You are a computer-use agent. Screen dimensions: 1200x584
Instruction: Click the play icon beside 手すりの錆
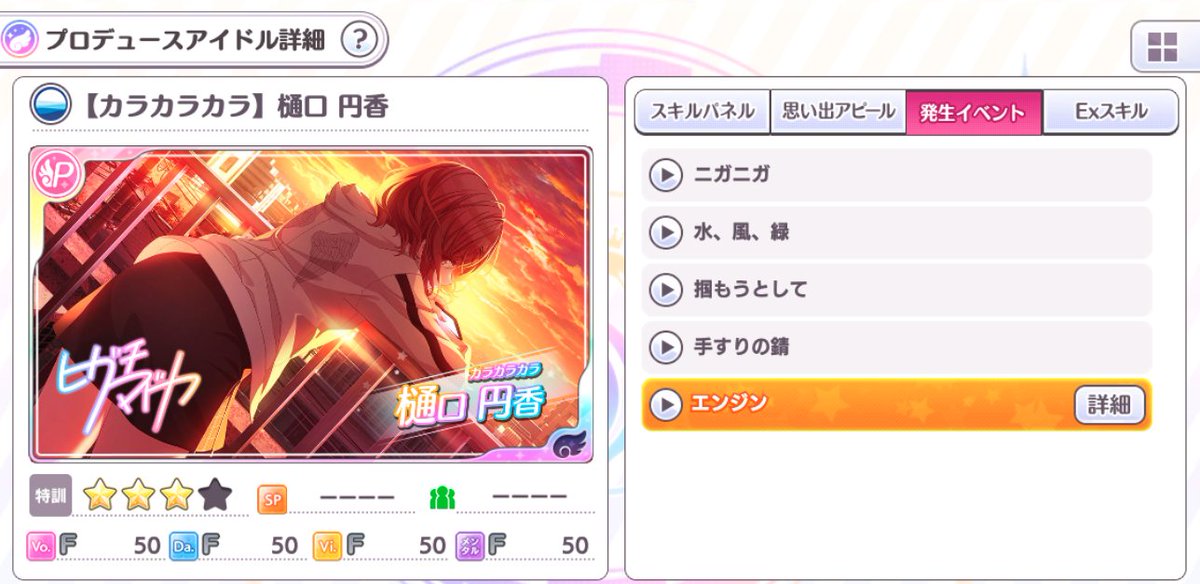coord(665,348)
